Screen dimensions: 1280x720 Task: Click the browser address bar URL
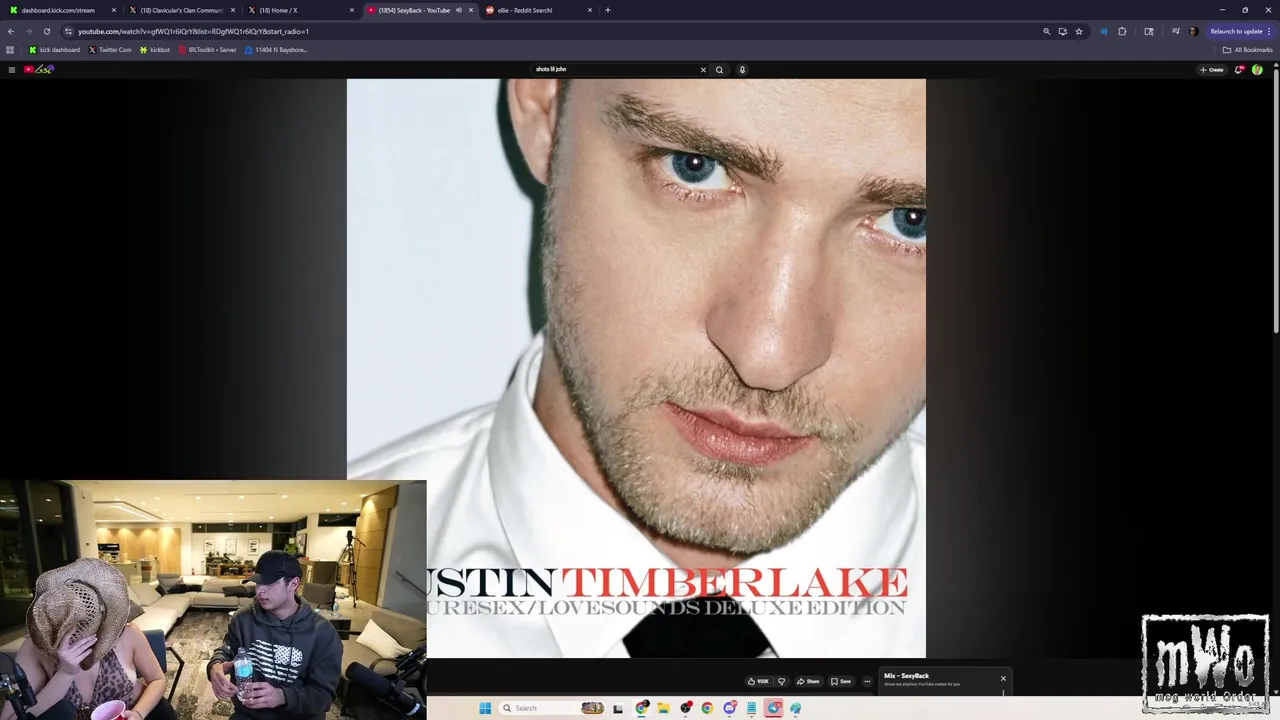point(193,31)
